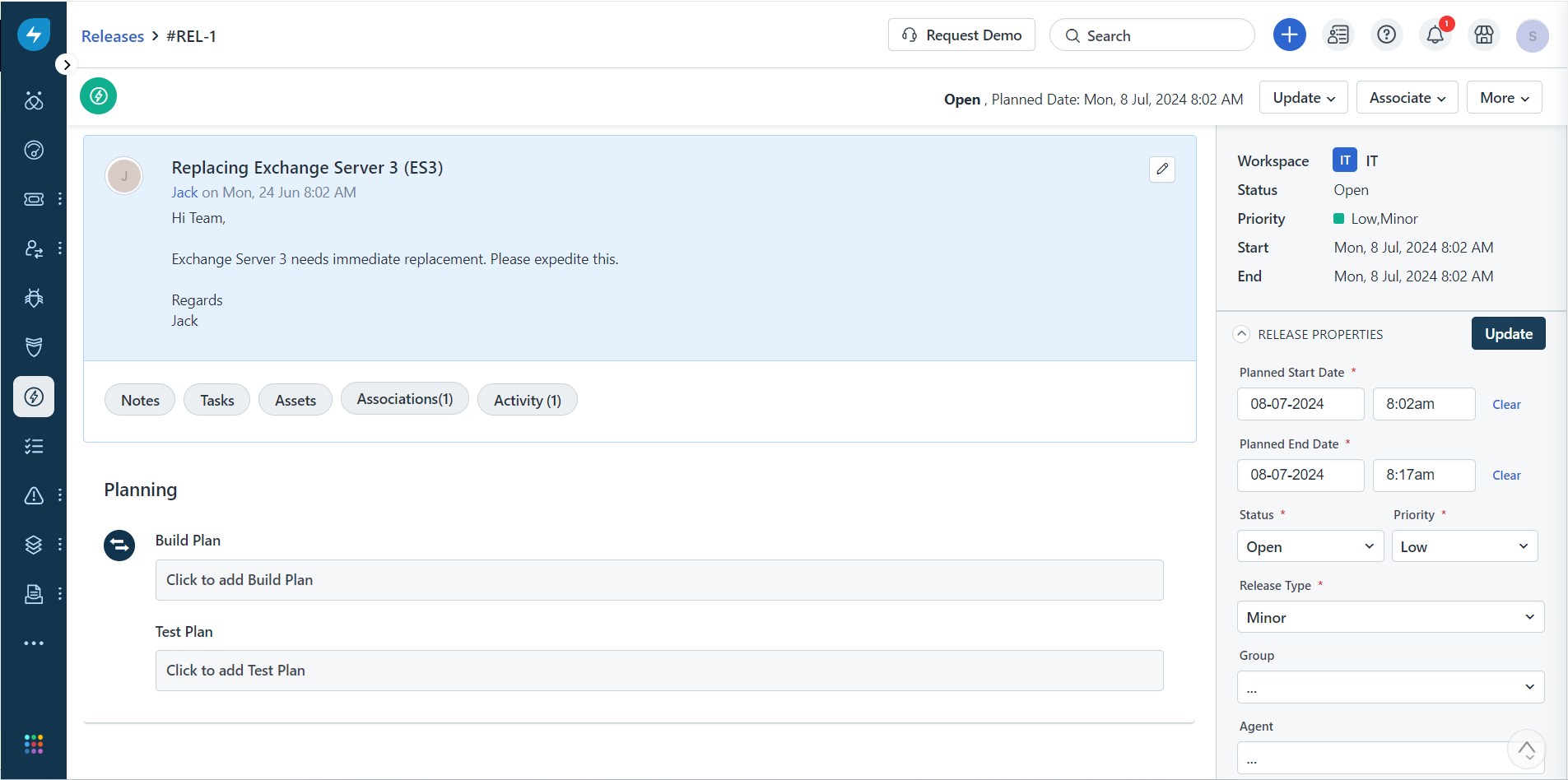Open the submenu dots next to Assets layers icon
The image size is (1568, 780).
coord(60,545)
